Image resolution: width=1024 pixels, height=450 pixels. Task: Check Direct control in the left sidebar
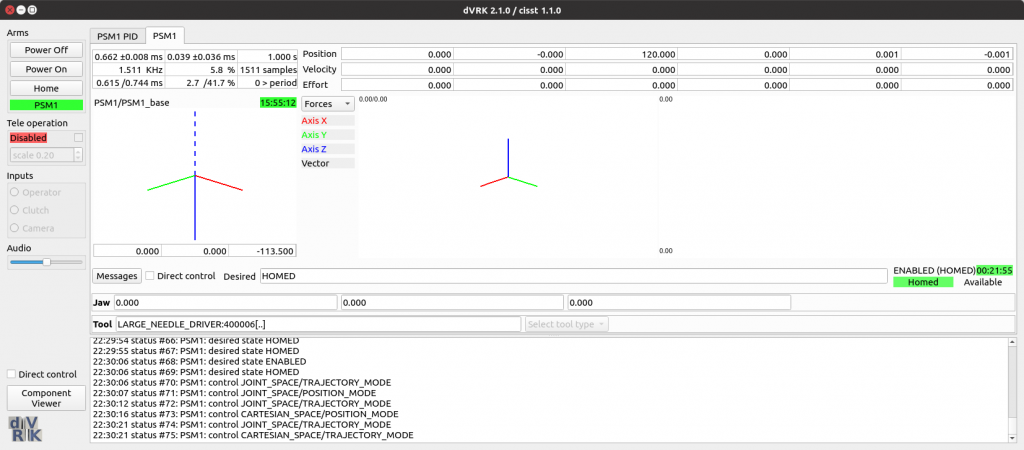click(x=11, y=374)
